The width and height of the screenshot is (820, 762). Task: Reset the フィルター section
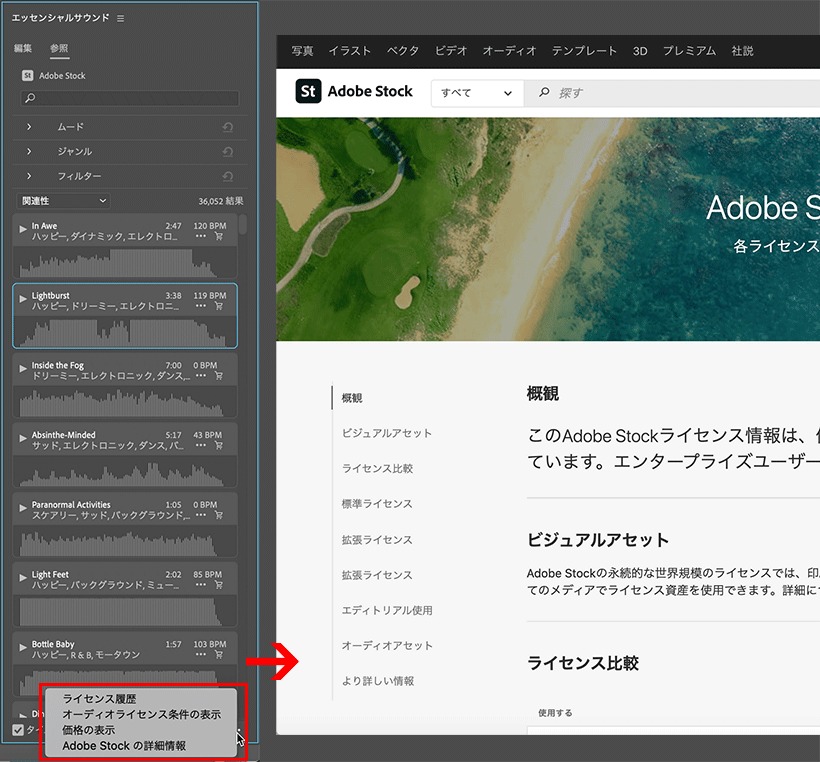pyautogui.click(x=227, y=176)
